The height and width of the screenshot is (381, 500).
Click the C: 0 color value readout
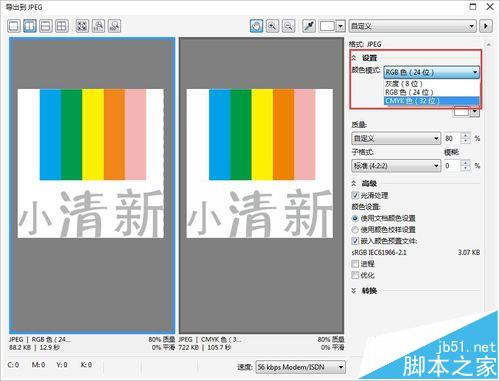coord(13,365)
